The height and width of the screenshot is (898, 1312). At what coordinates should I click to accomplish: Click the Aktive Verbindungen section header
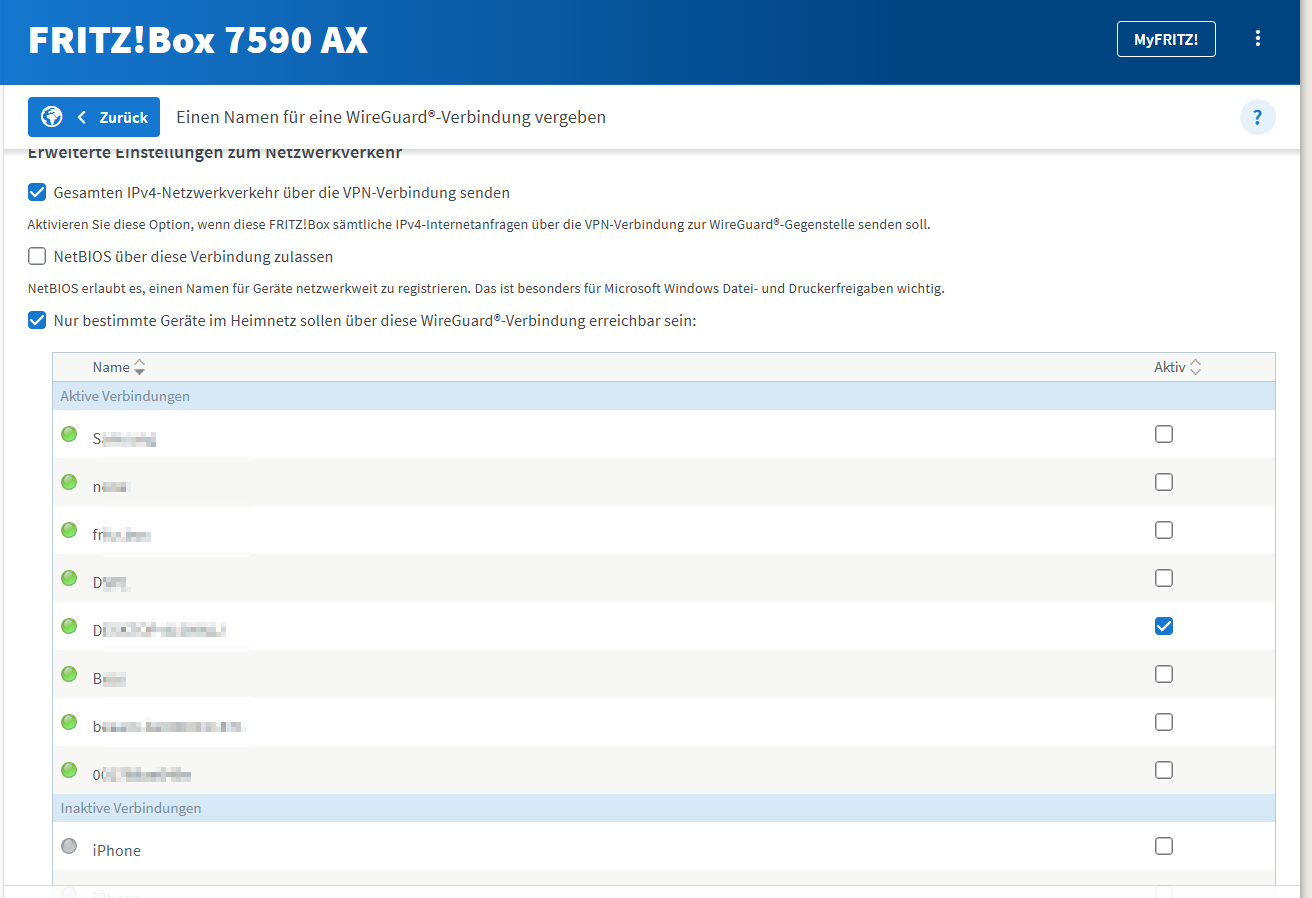pos(125,396)
